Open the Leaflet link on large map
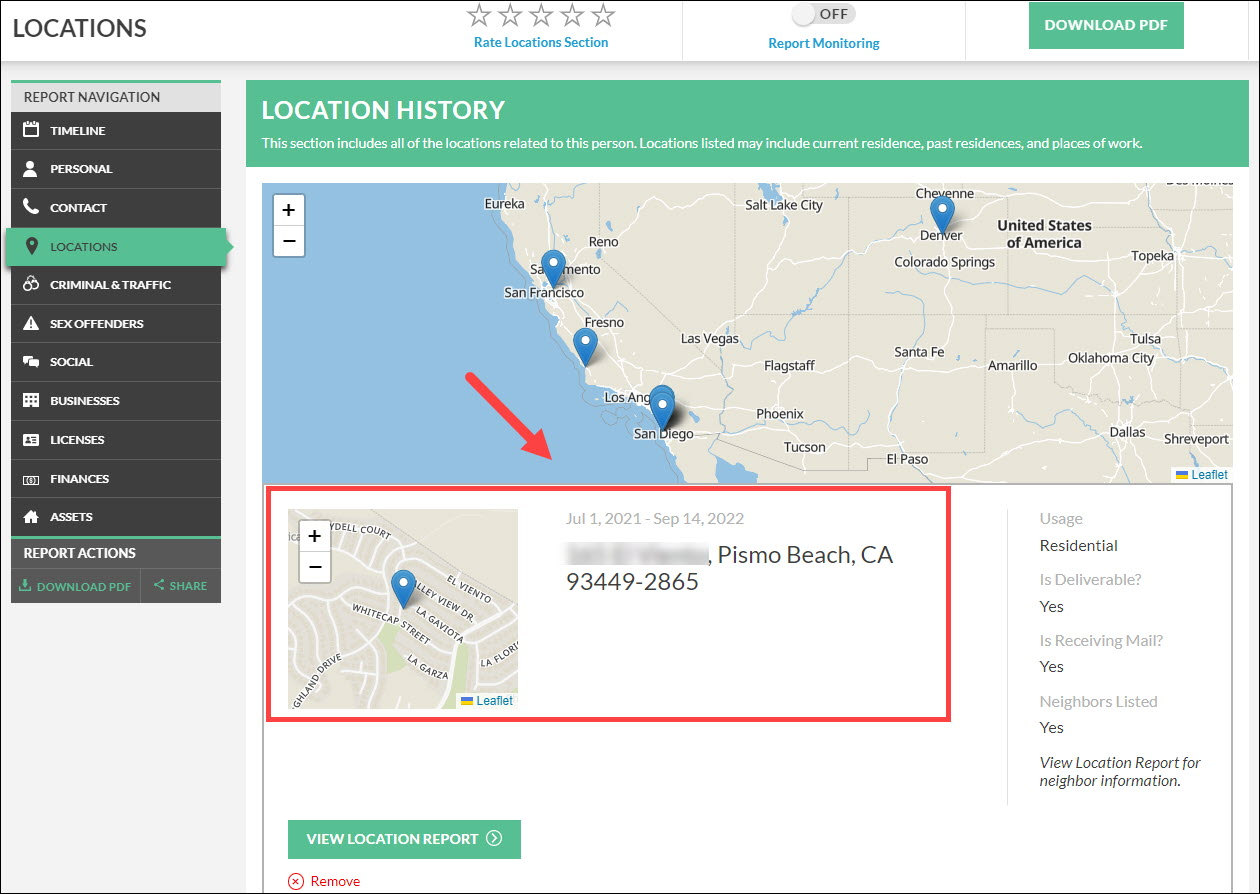Viewport: 1260px width, 894px height. [x=1209, y=475]
